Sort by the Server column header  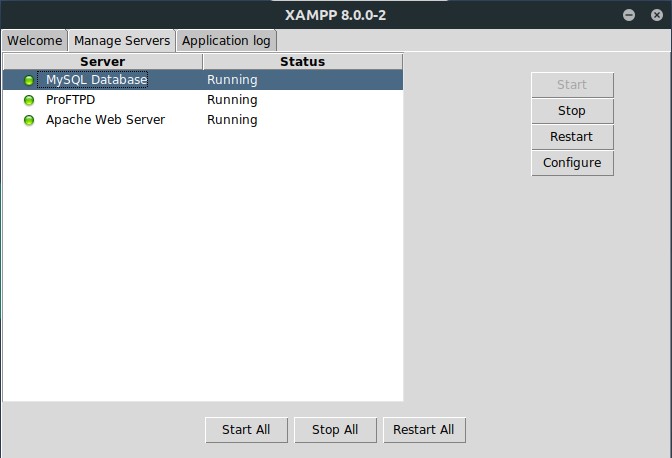(x=103, y=62)
